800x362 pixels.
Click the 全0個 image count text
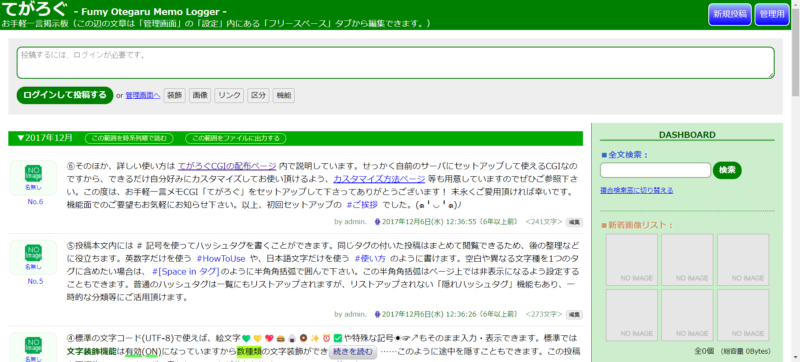point(705,351)
